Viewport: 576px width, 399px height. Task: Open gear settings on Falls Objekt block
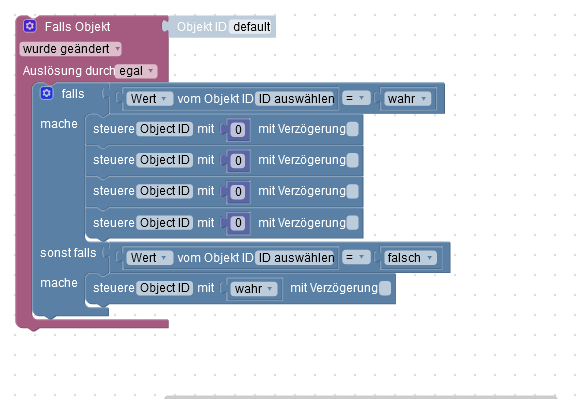click(x=30, y=26)
